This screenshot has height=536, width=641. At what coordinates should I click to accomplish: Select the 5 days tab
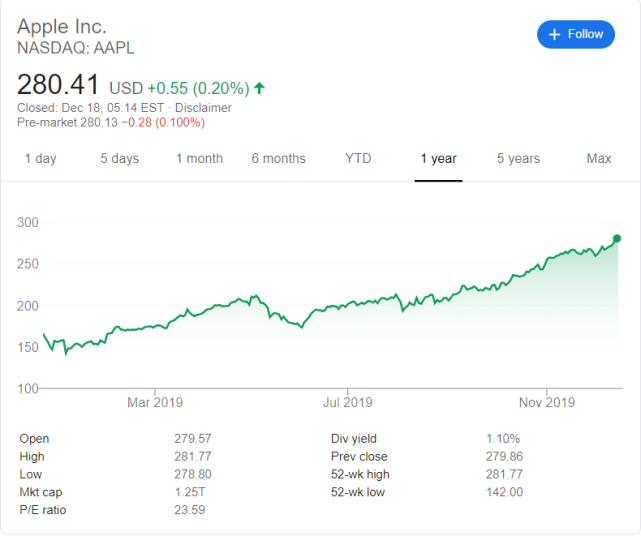pyautogui.click(x=120, y=158)
